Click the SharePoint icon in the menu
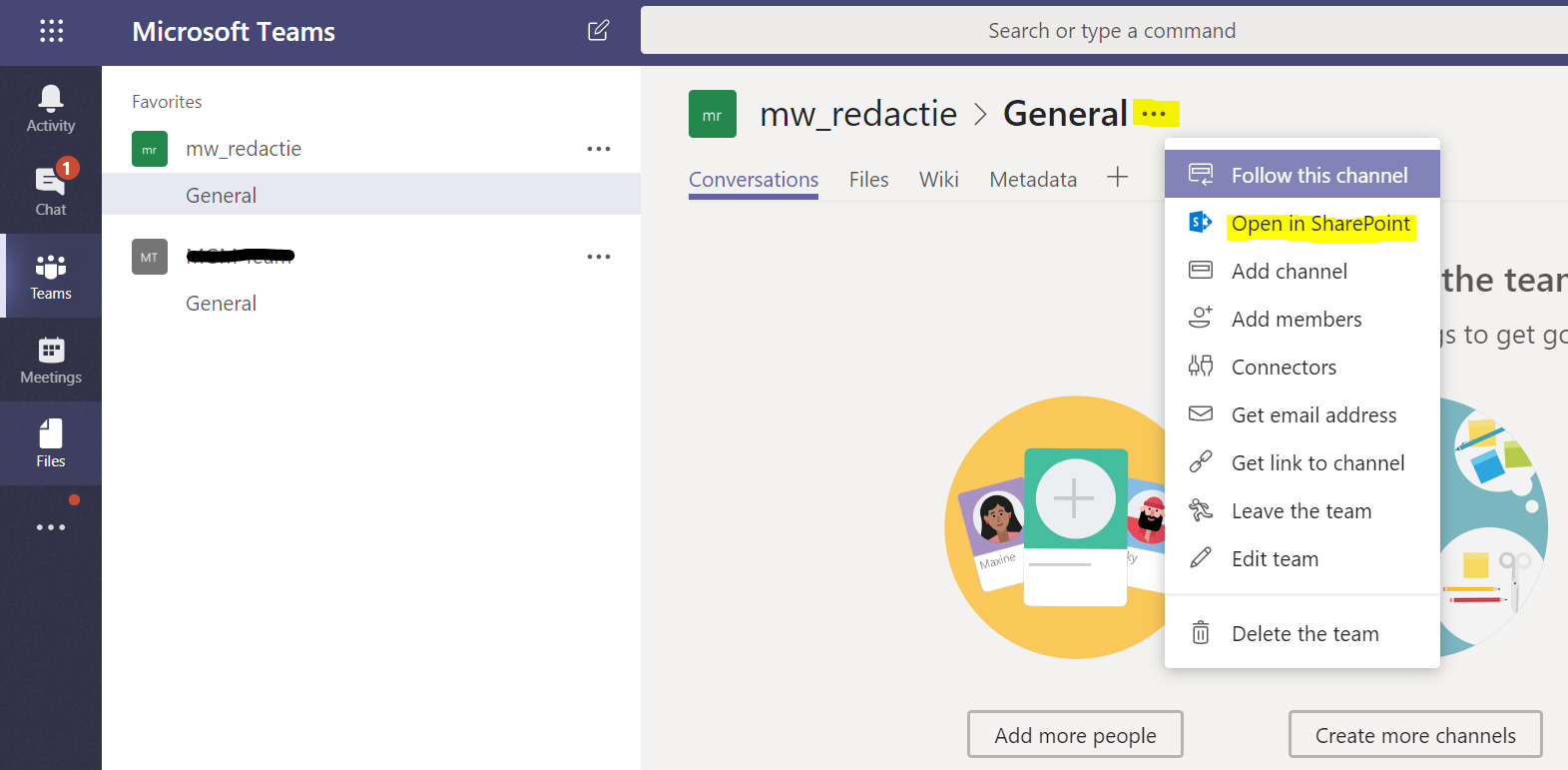1568x770 pixels. (x=1201, y=223)
